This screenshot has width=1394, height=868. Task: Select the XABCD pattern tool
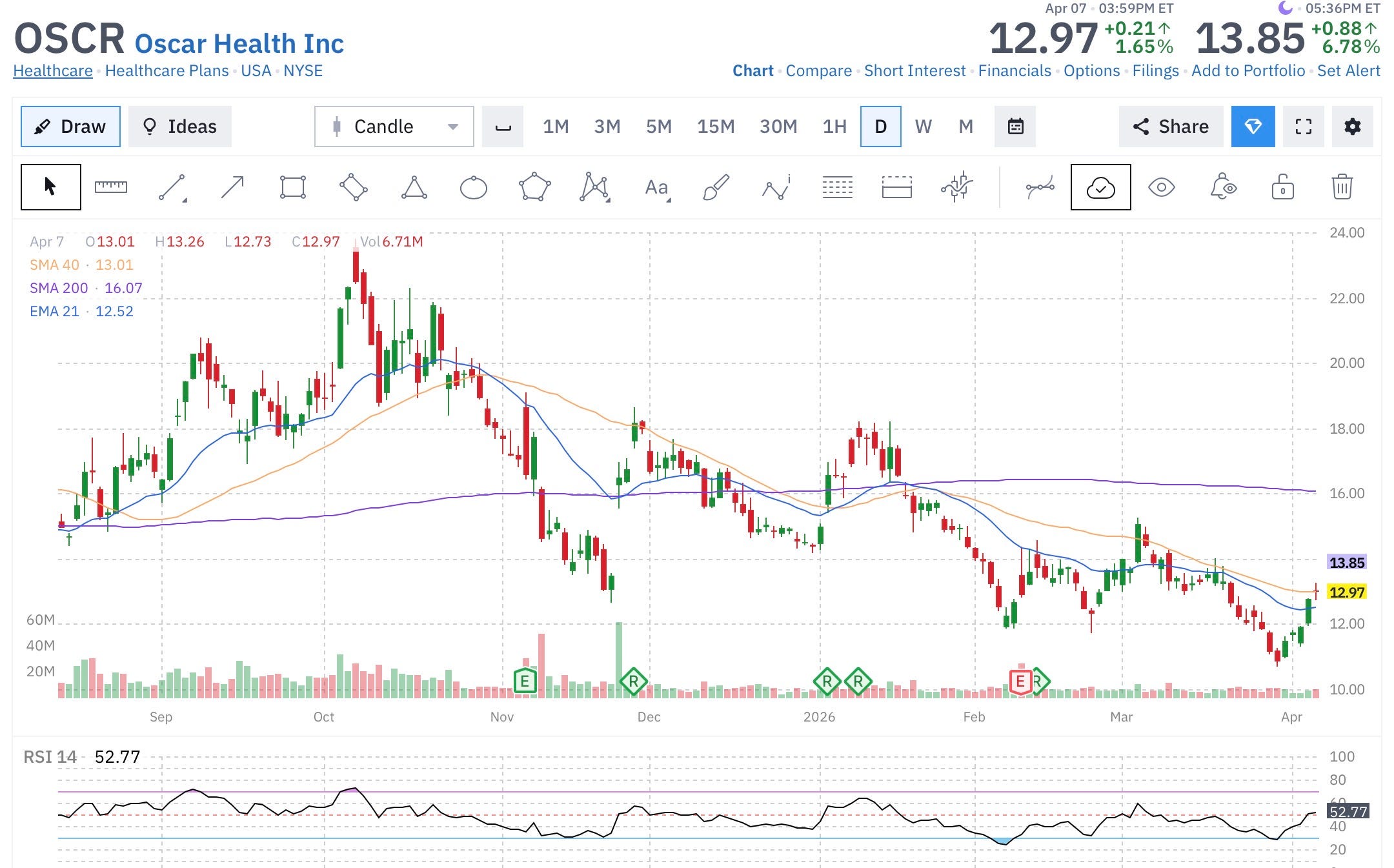click(595, 187)
